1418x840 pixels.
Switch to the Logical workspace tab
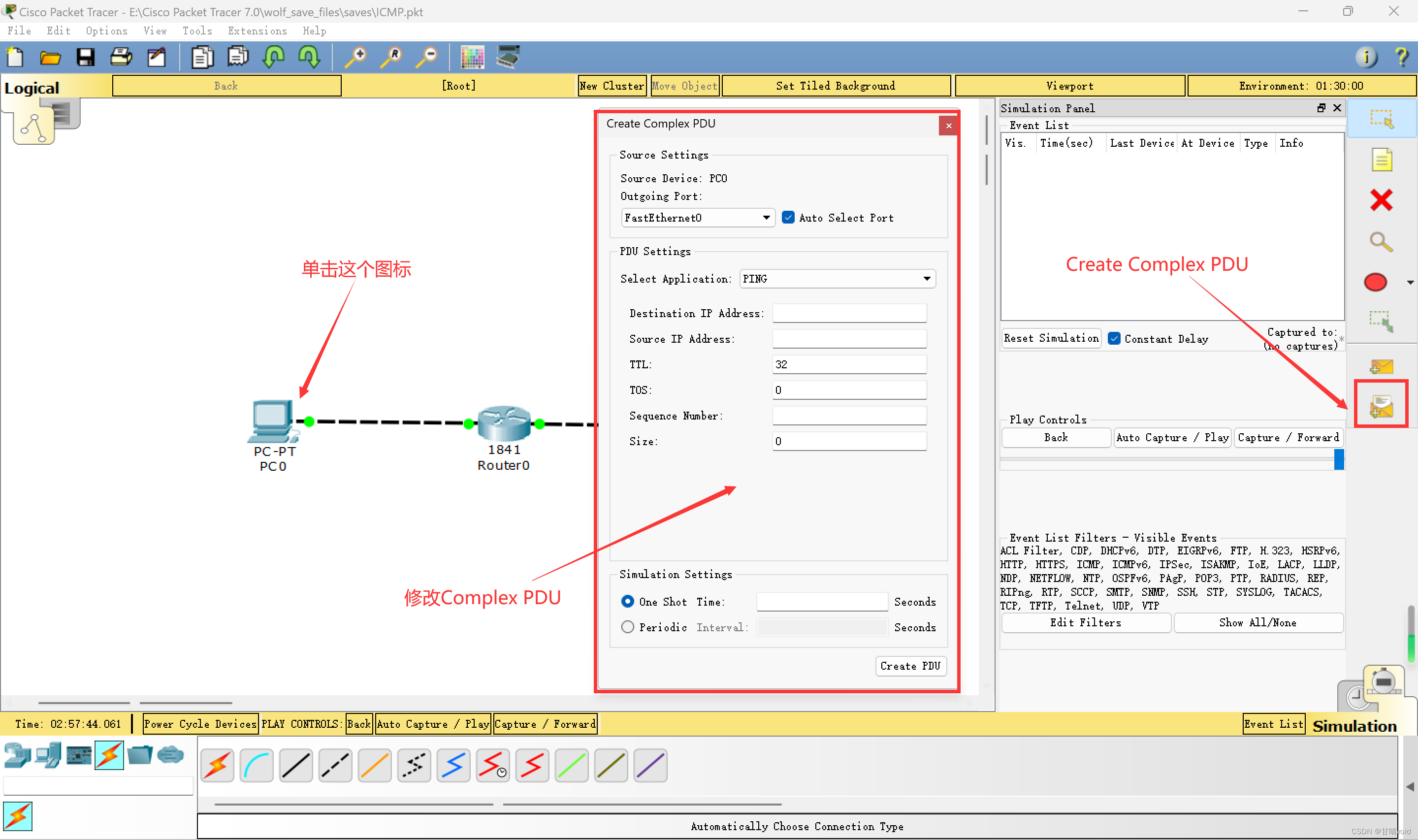click(x=32, y=88)
